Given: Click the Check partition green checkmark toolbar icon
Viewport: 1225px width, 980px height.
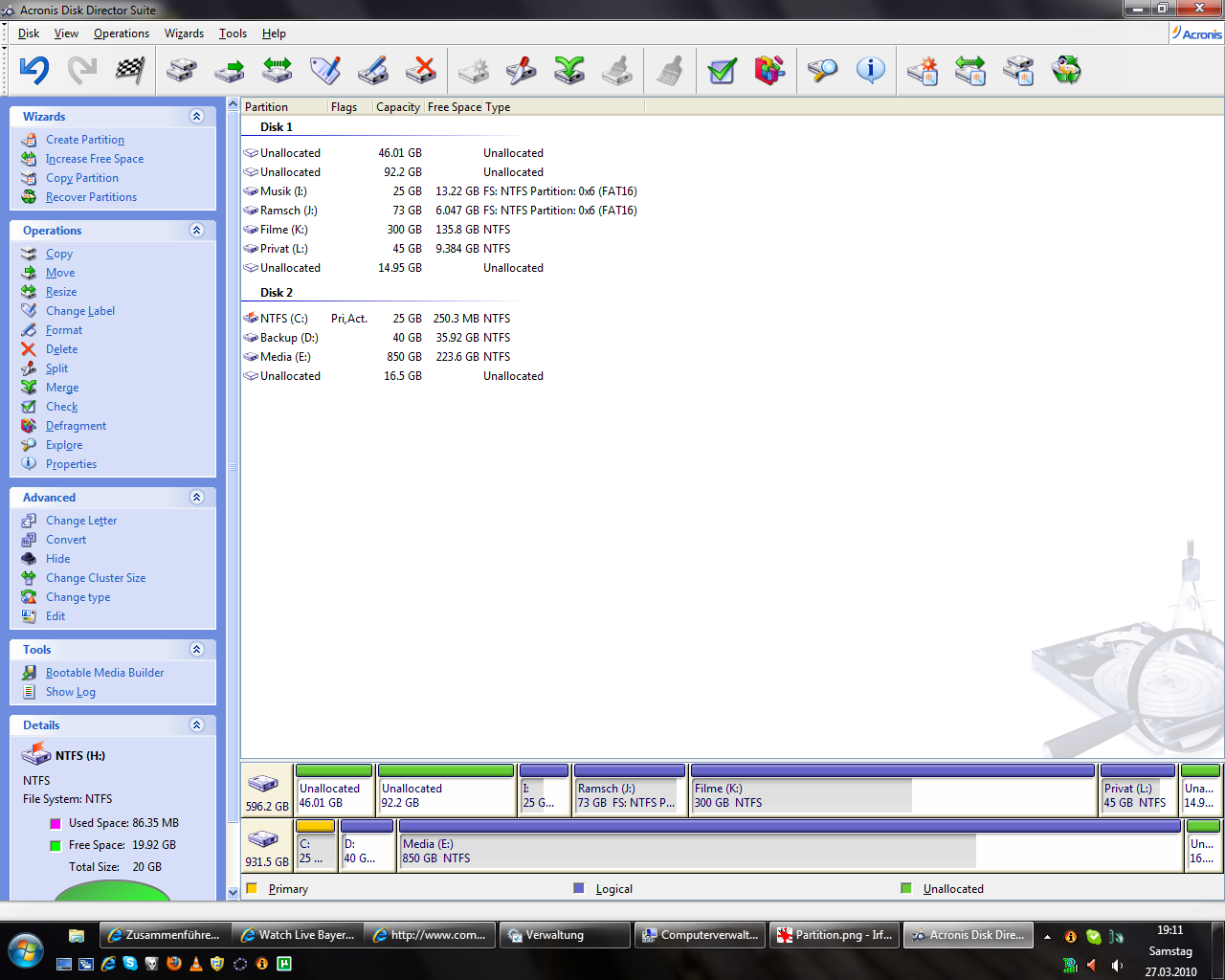Looking at the screenshot, I should (x=723, y=70).
